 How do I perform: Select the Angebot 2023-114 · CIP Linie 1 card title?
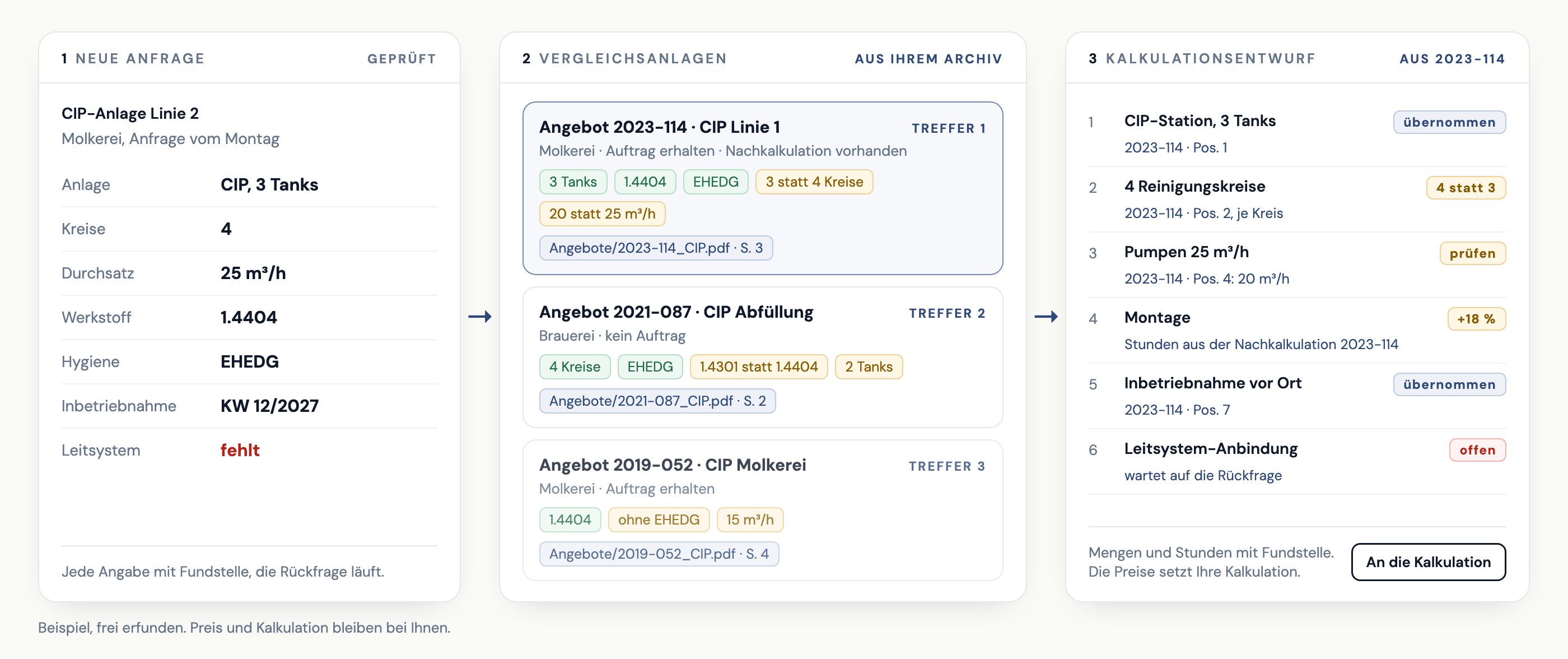pyautogui.click(x=659, y=127)
